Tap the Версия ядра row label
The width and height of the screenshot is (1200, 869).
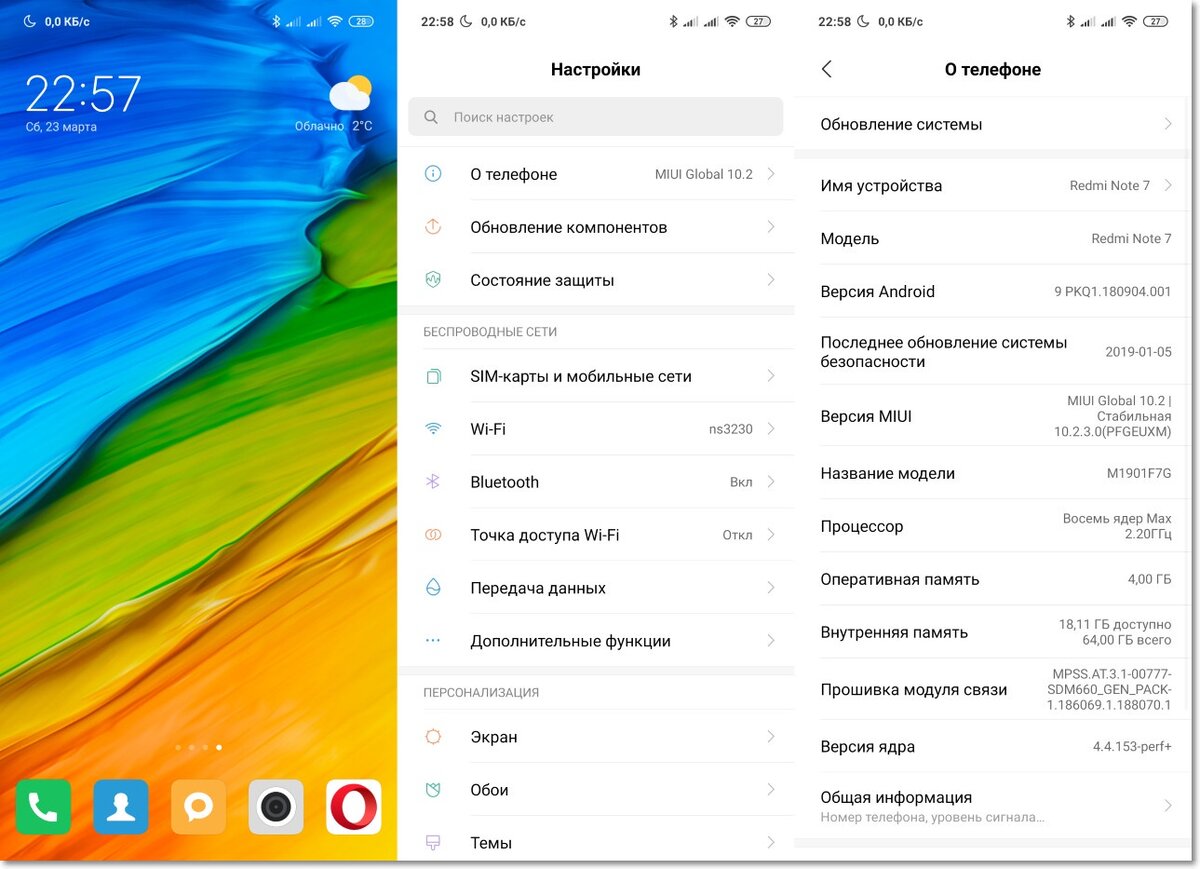tap(867, 747)
